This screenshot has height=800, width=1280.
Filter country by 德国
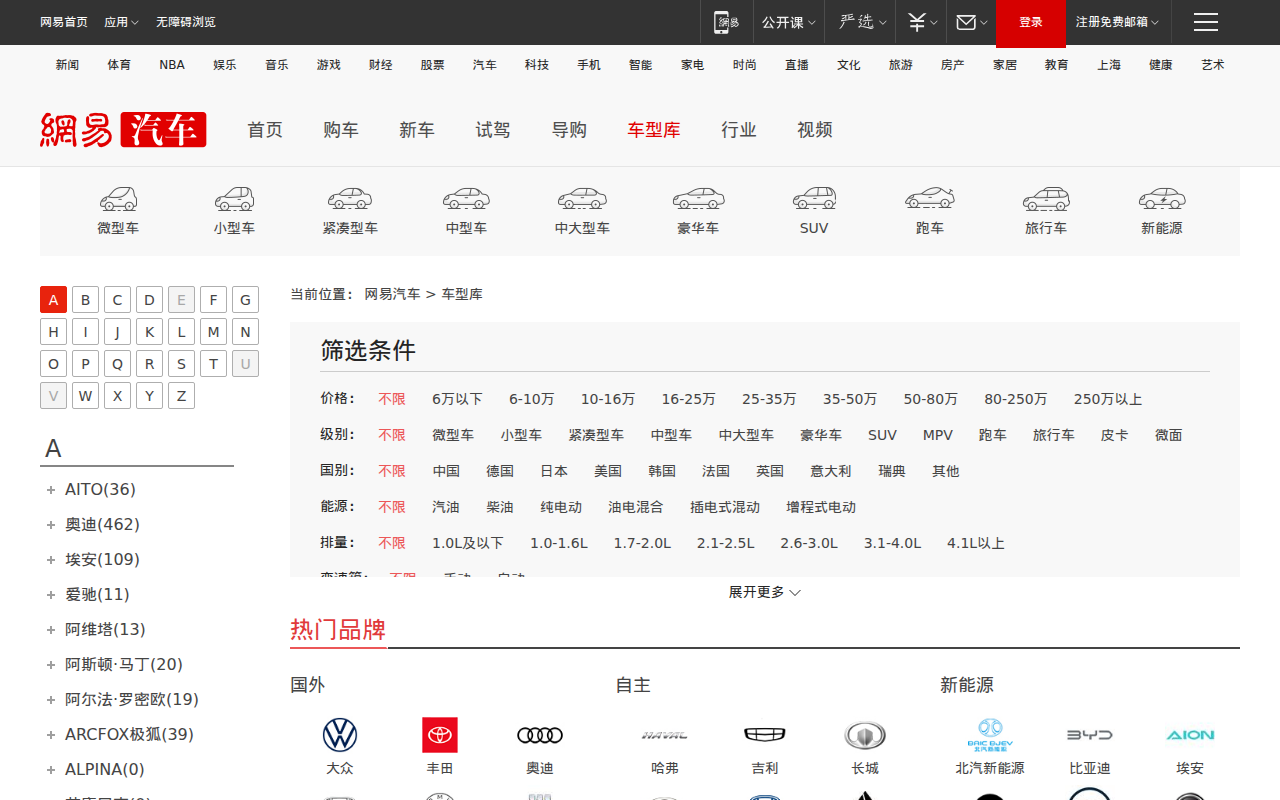[x=500, y=471]
